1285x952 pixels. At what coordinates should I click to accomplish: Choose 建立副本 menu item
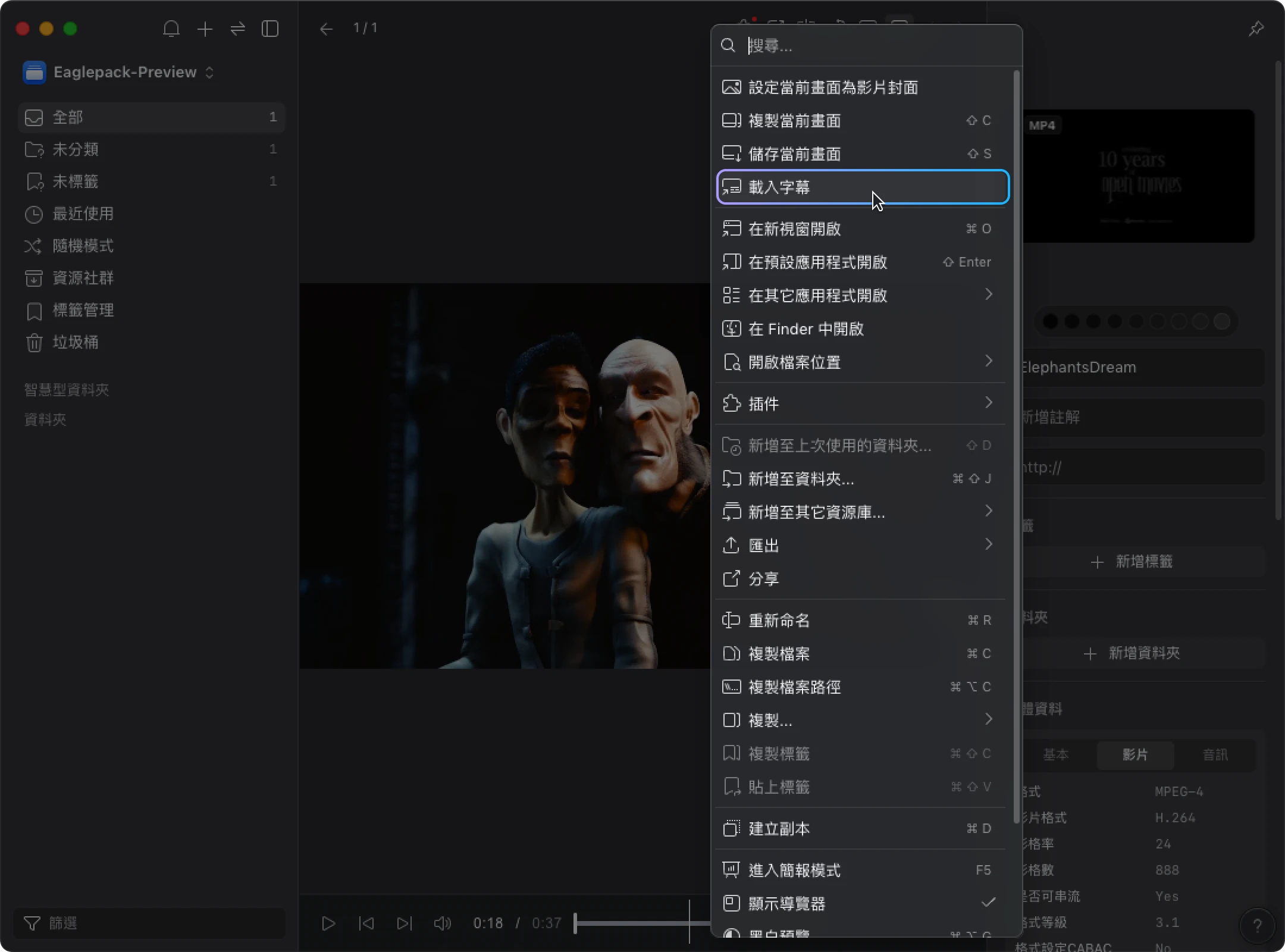(863, 829)
